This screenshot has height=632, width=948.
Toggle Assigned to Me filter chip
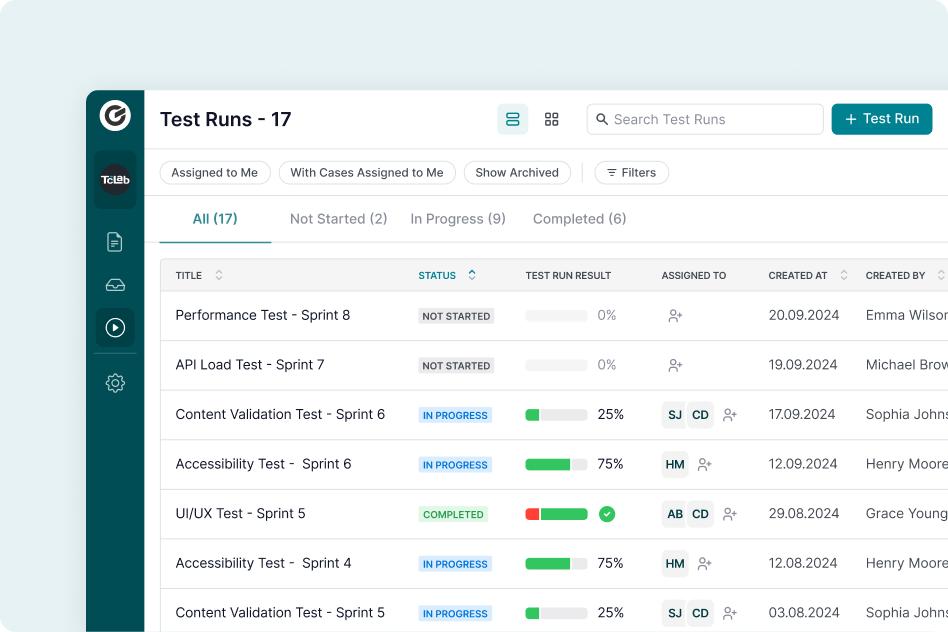click(x=215, y=172)
